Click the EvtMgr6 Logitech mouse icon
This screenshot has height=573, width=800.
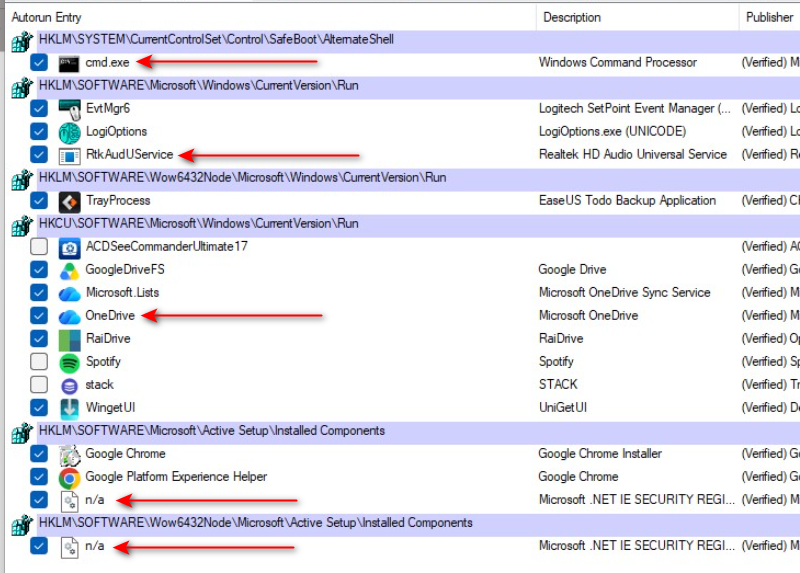(69, 109)
